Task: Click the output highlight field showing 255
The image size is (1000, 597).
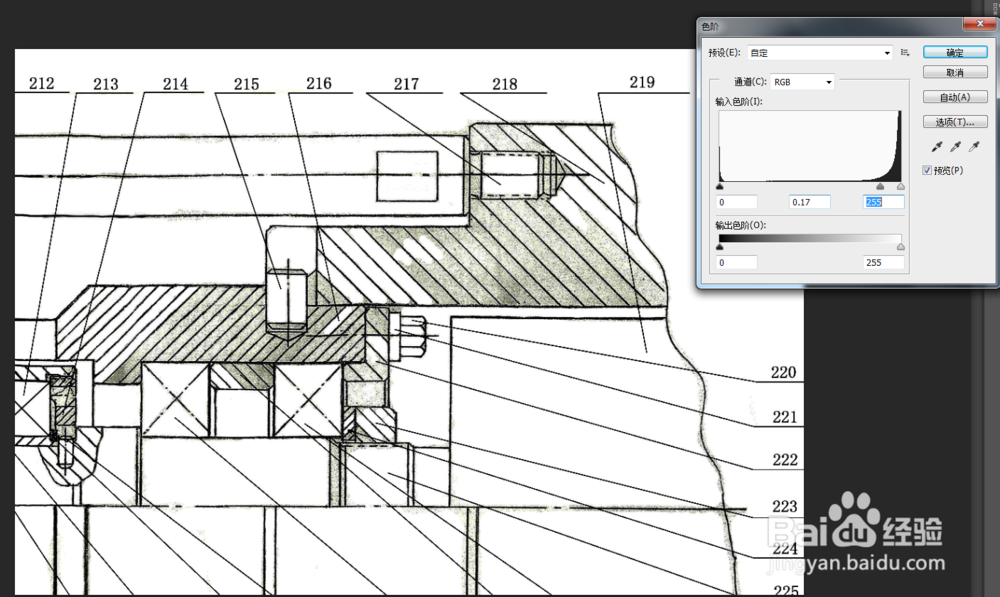Action: click(x=884, y=262)
